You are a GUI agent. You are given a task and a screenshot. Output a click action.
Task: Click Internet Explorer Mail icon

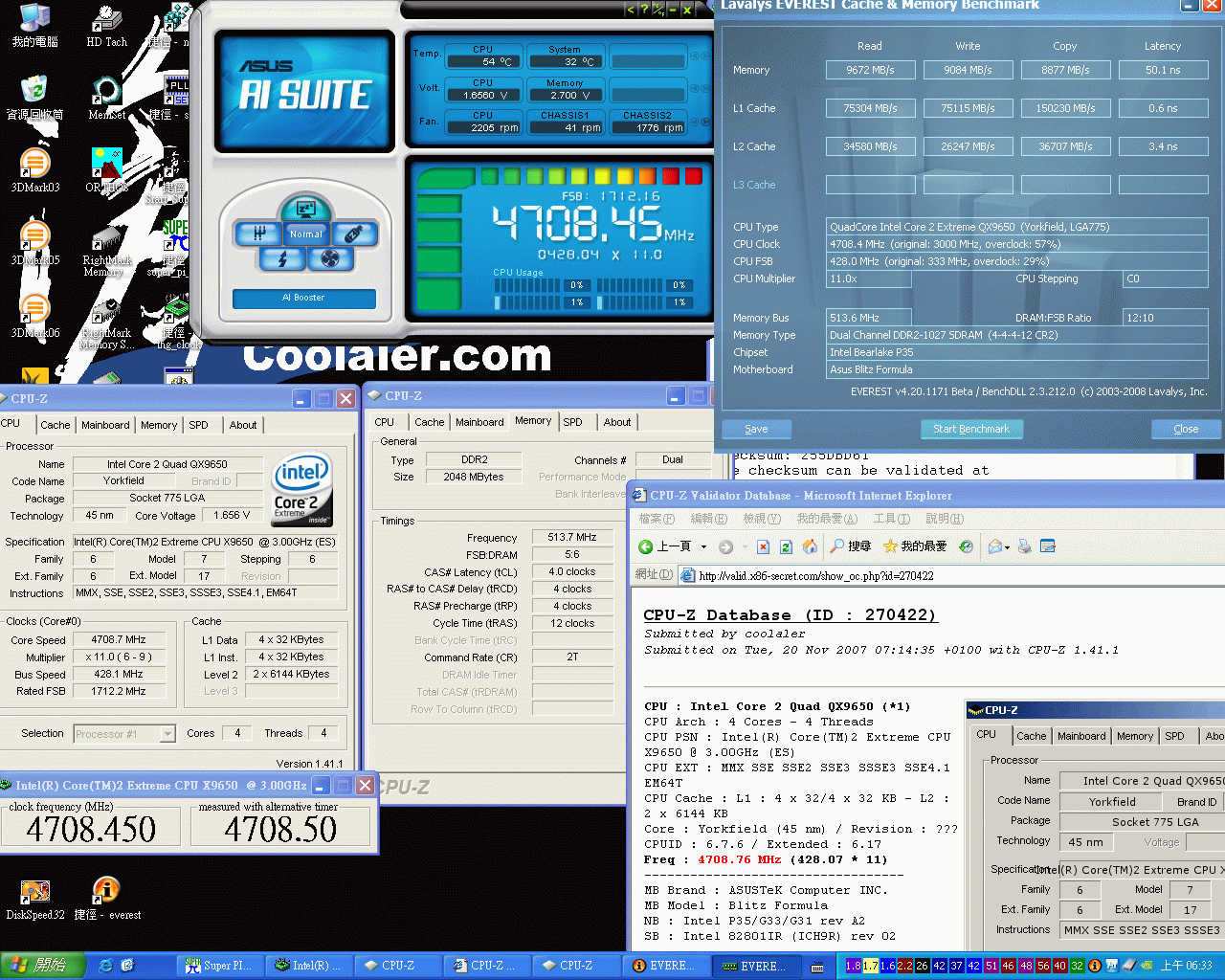pyautogui.click(x=996, y=546)
